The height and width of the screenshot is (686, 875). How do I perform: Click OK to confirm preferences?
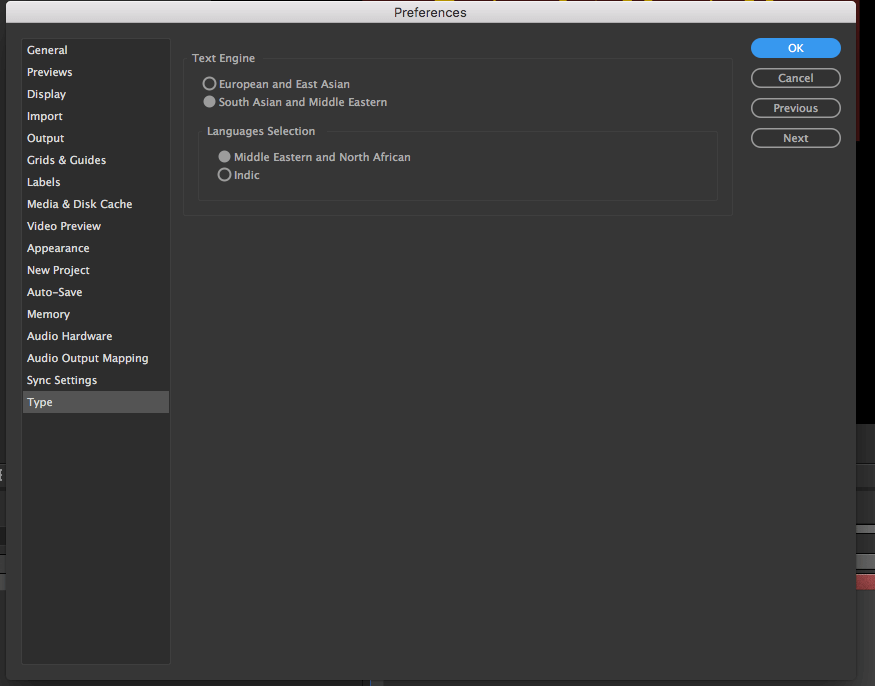click(x=795, y=48)
